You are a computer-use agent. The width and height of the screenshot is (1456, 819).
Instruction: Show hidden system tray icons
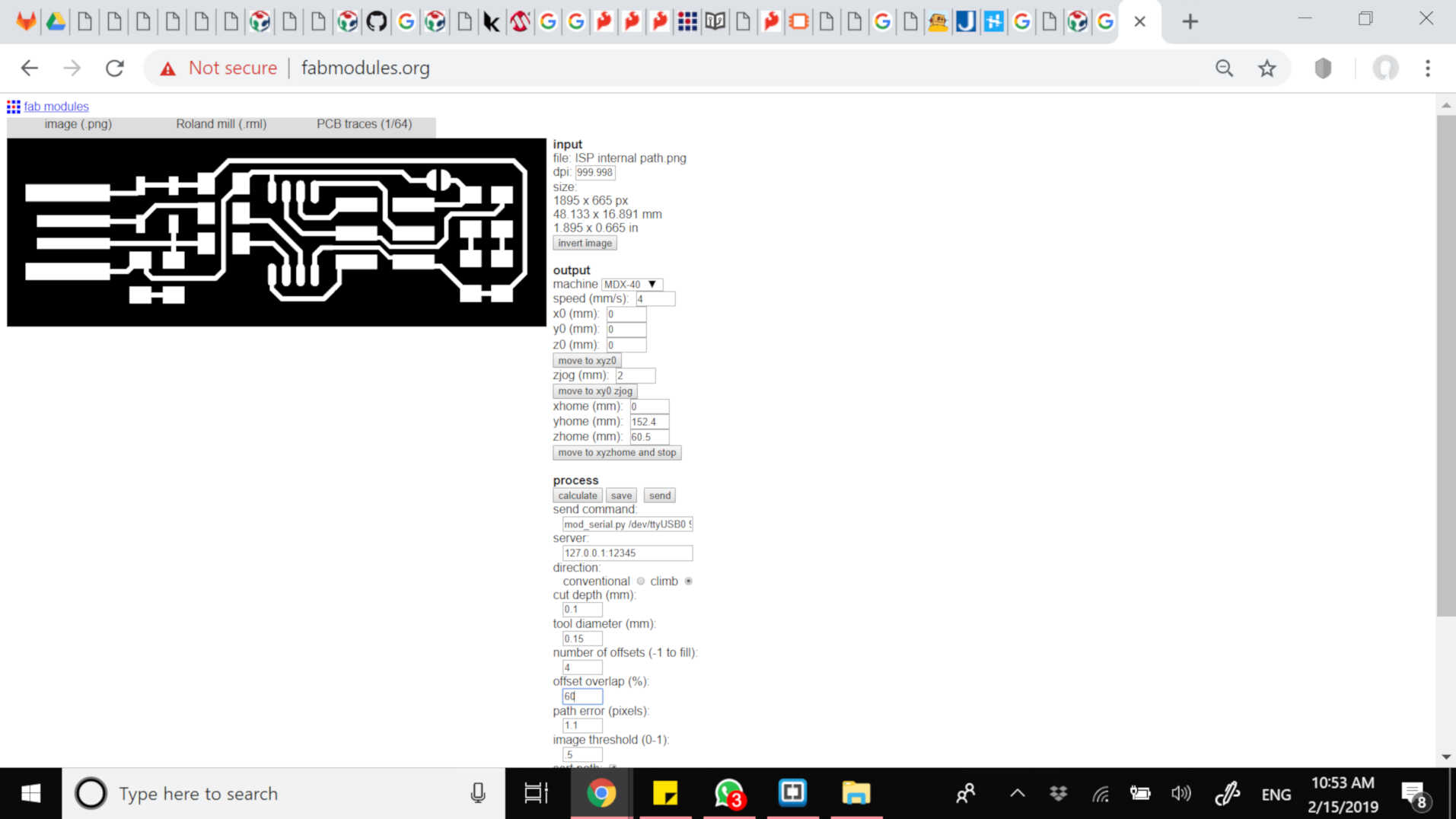pyautogui.click(x=1017, y=794)
